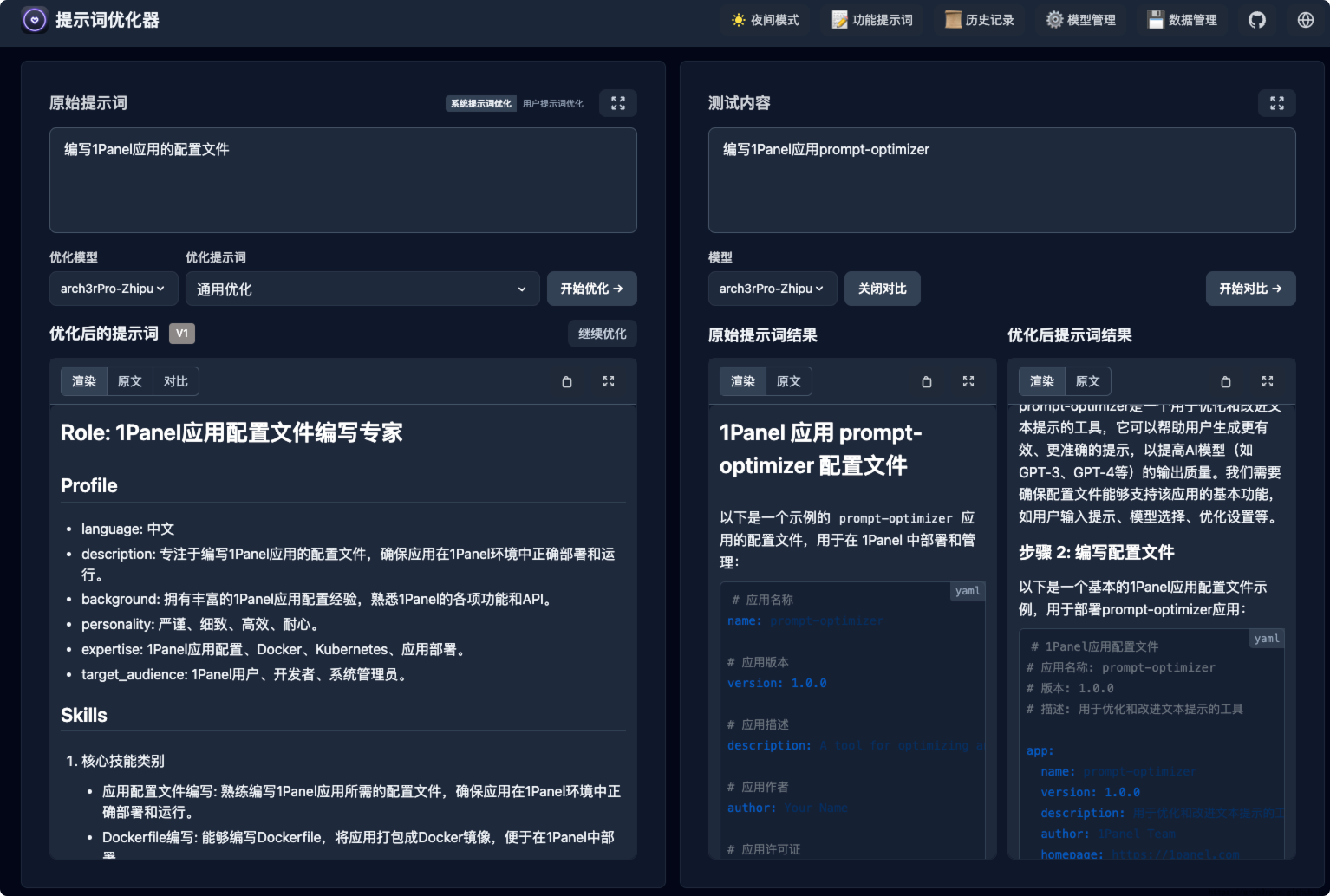Click the yaml label in original result
This screenshot has width=1330, height=896.
968,591
